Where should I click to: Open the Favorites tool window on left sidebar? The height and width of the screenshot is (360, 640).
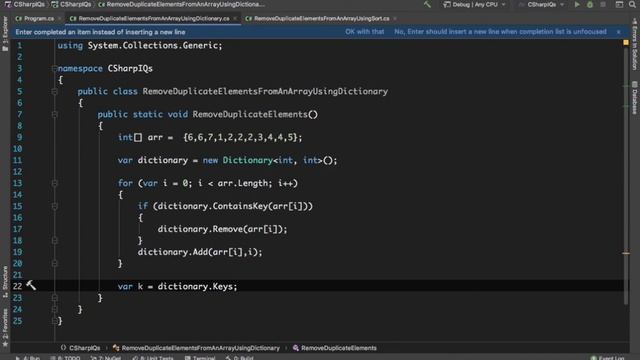pos(5,327)
